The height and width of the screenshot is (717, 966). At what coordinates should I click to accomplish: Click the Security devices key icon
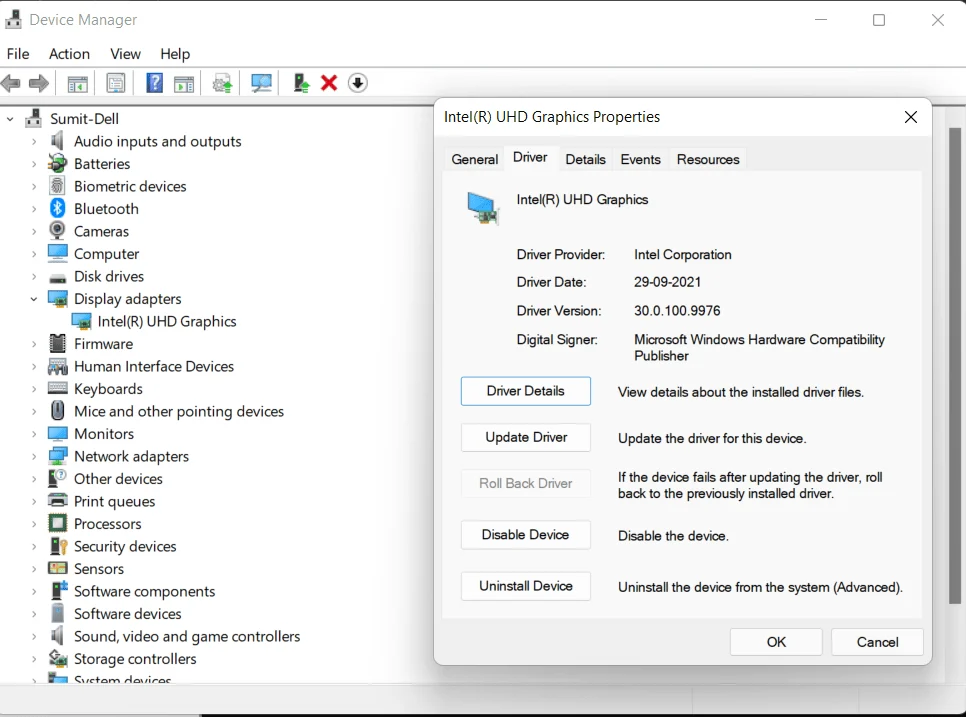click(x=58, y=546)
